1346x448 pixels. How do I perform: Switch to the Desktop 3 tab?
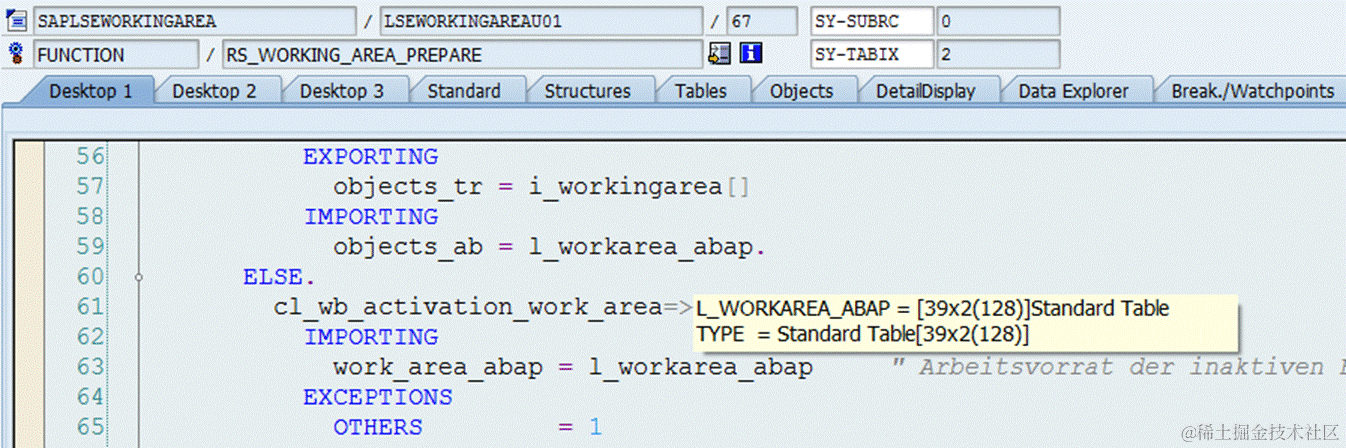pos(342,91)
